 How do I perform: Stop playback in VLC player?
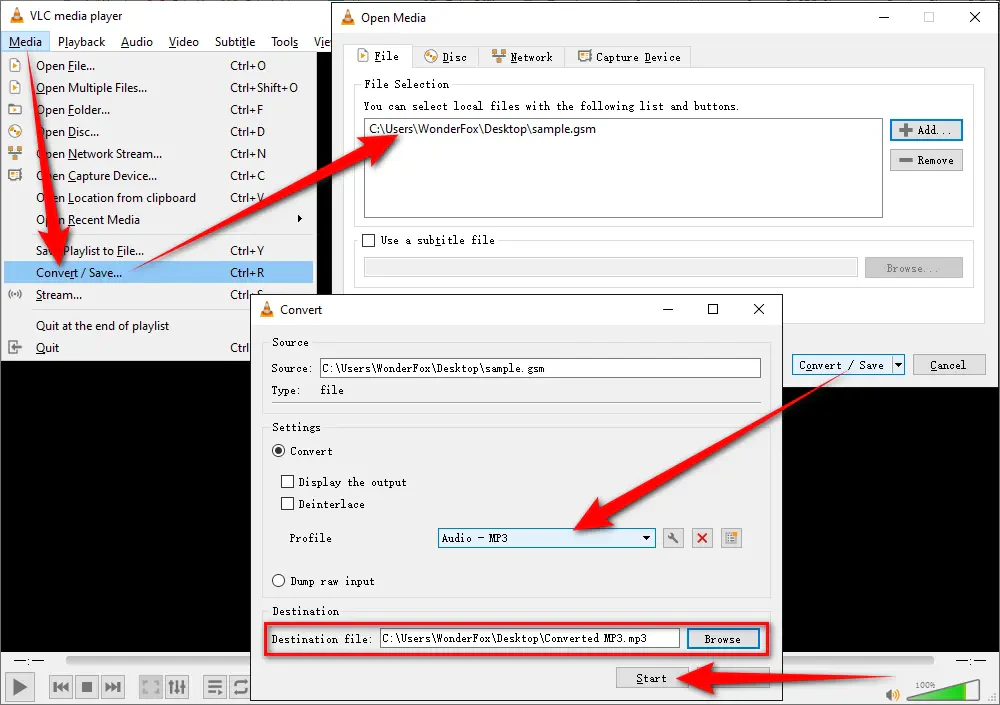coord(87,687)
